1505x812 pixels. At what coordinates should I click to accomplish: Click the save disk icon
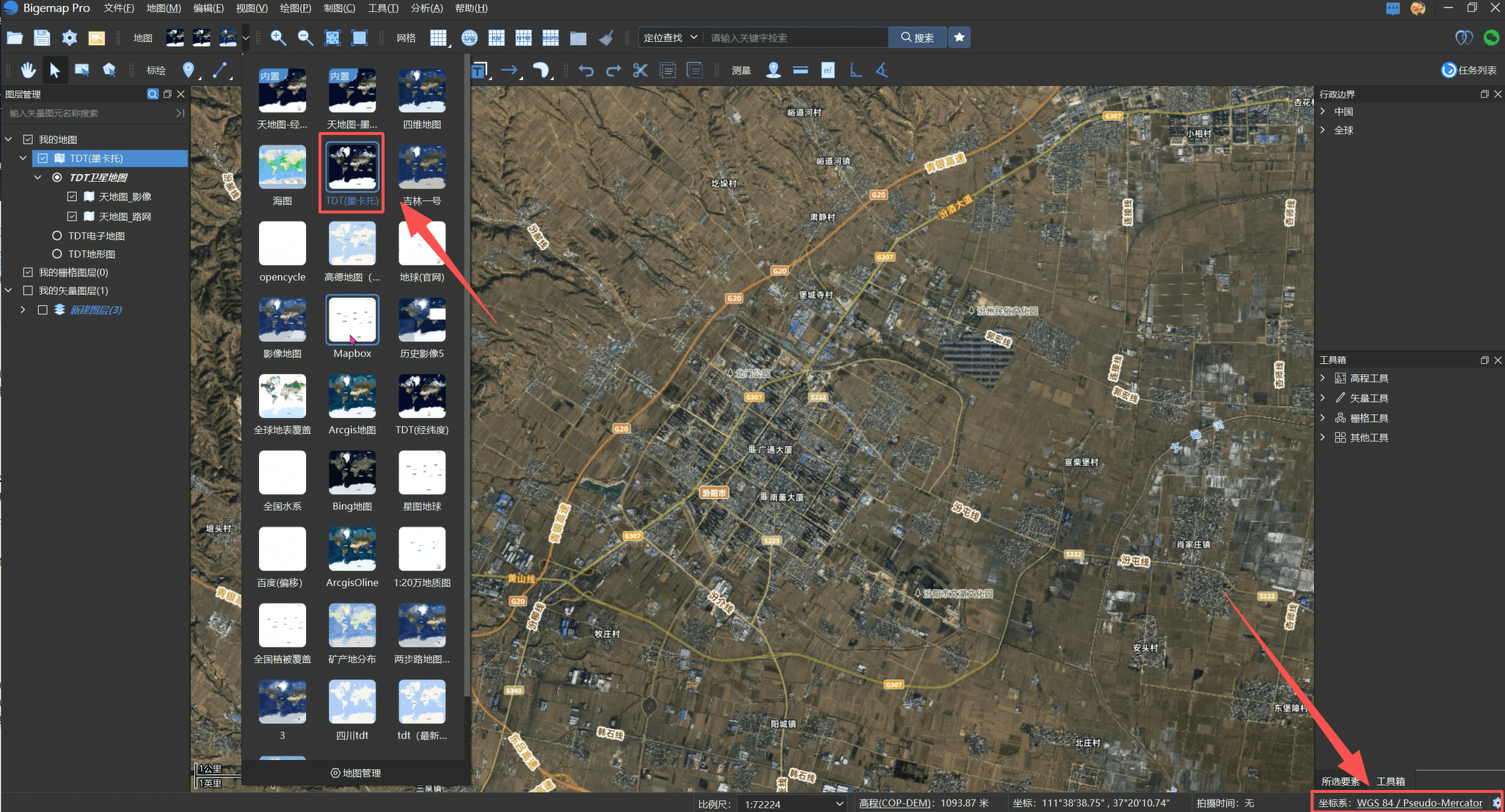(x=42, y=38)
